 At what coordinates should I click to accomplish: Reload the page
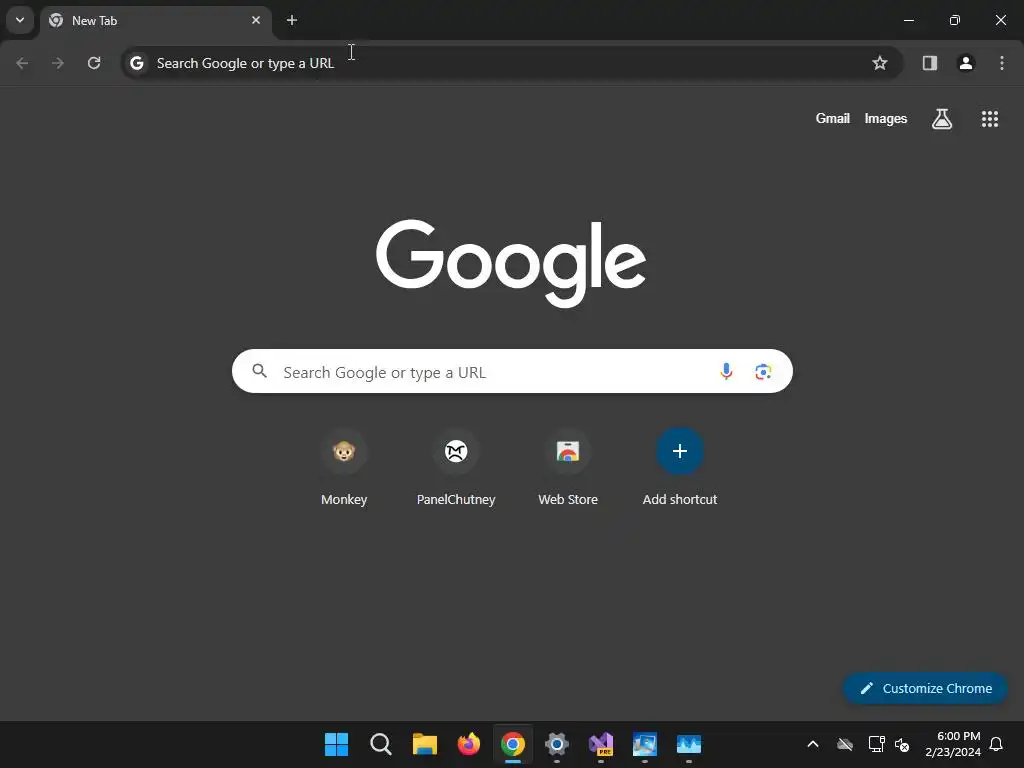(94, 63)
